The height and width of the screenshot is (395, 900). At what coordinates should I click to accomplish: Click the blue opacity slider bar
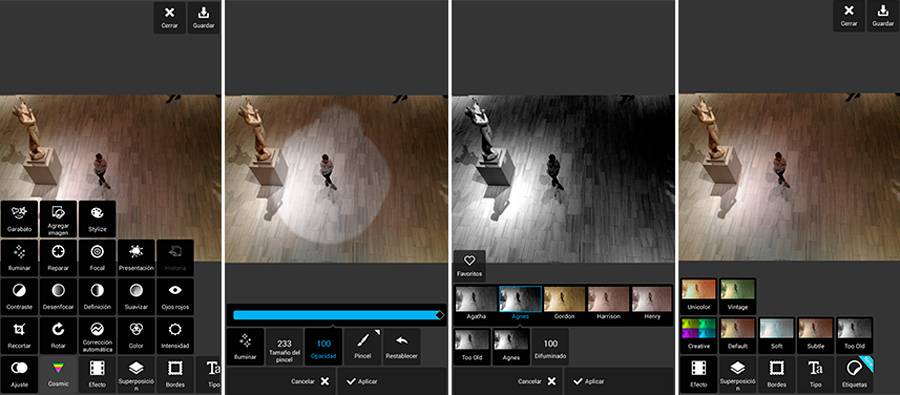point(336,315)
